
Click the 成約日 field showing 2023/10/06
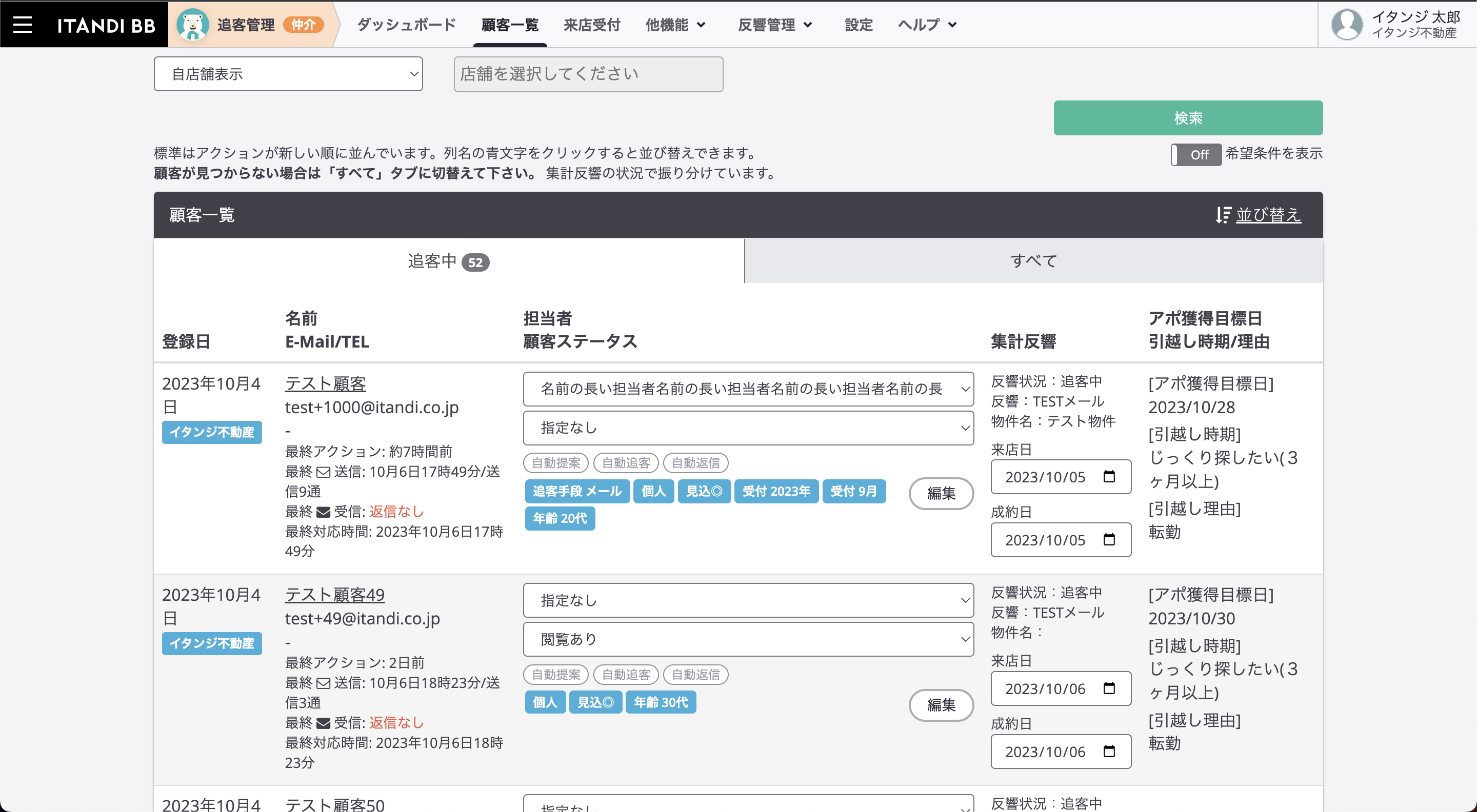[1061, 752]
